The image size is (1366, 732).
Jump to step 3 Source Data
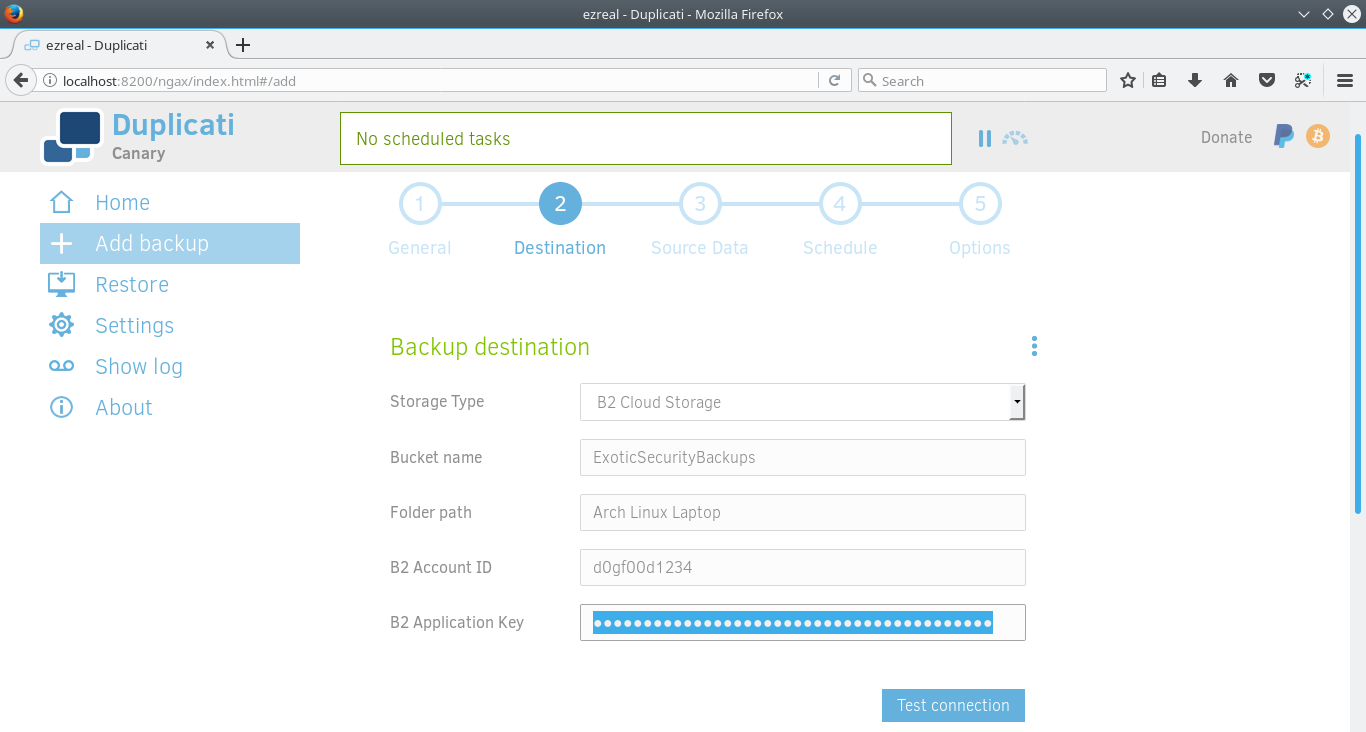click(x=700, y=204)
